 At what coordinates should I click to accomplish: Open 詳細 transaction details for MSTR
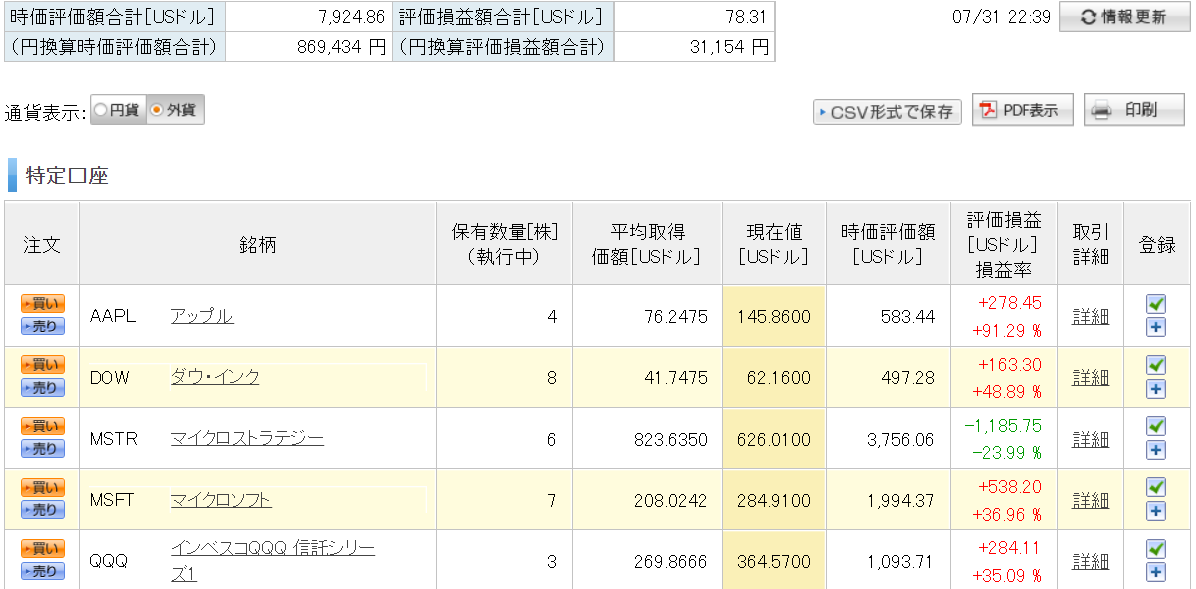(x=1091, y=439)
